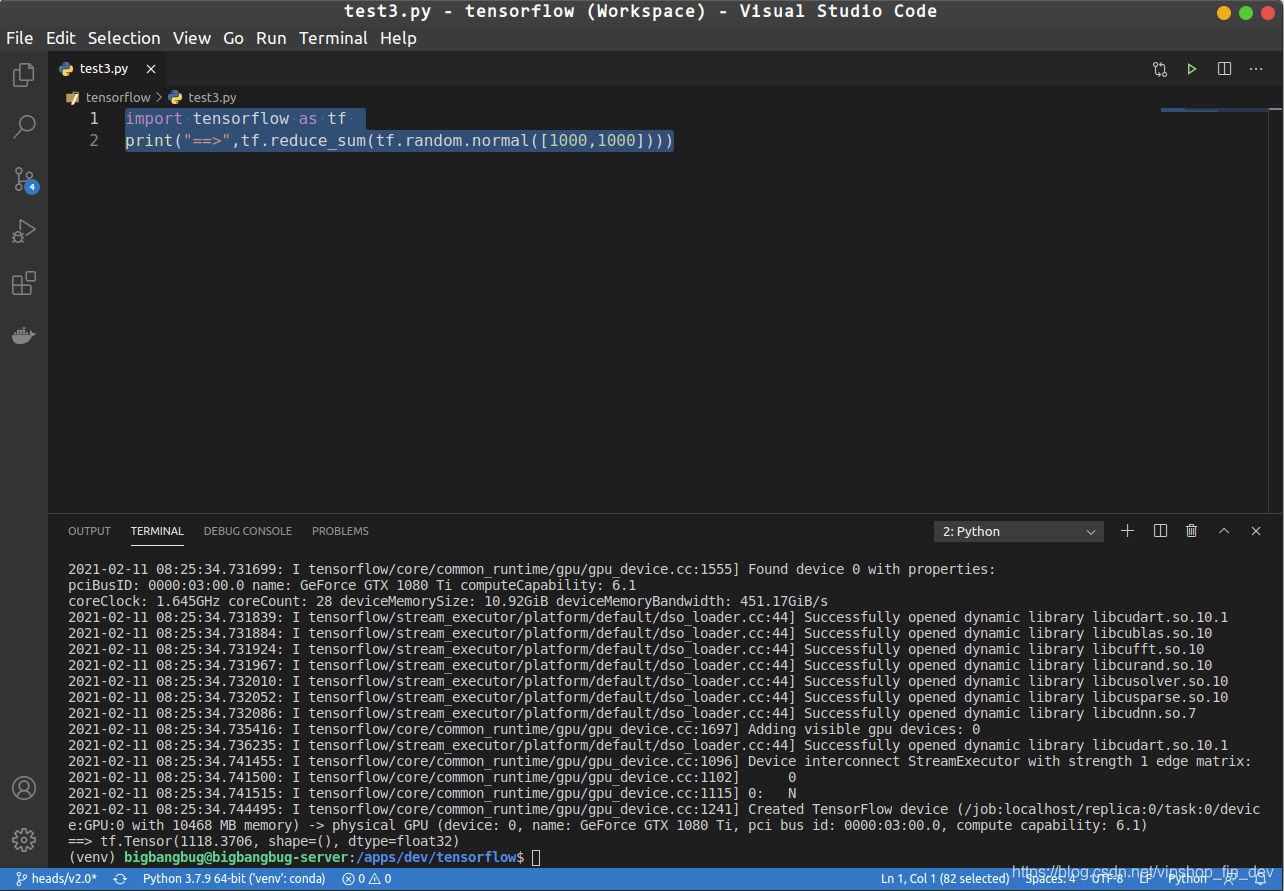Click 'GeForce GTX 1080 Ti computeCapability' terminal line
This screenshot has width=1284, height=891.
pos(352,585)
